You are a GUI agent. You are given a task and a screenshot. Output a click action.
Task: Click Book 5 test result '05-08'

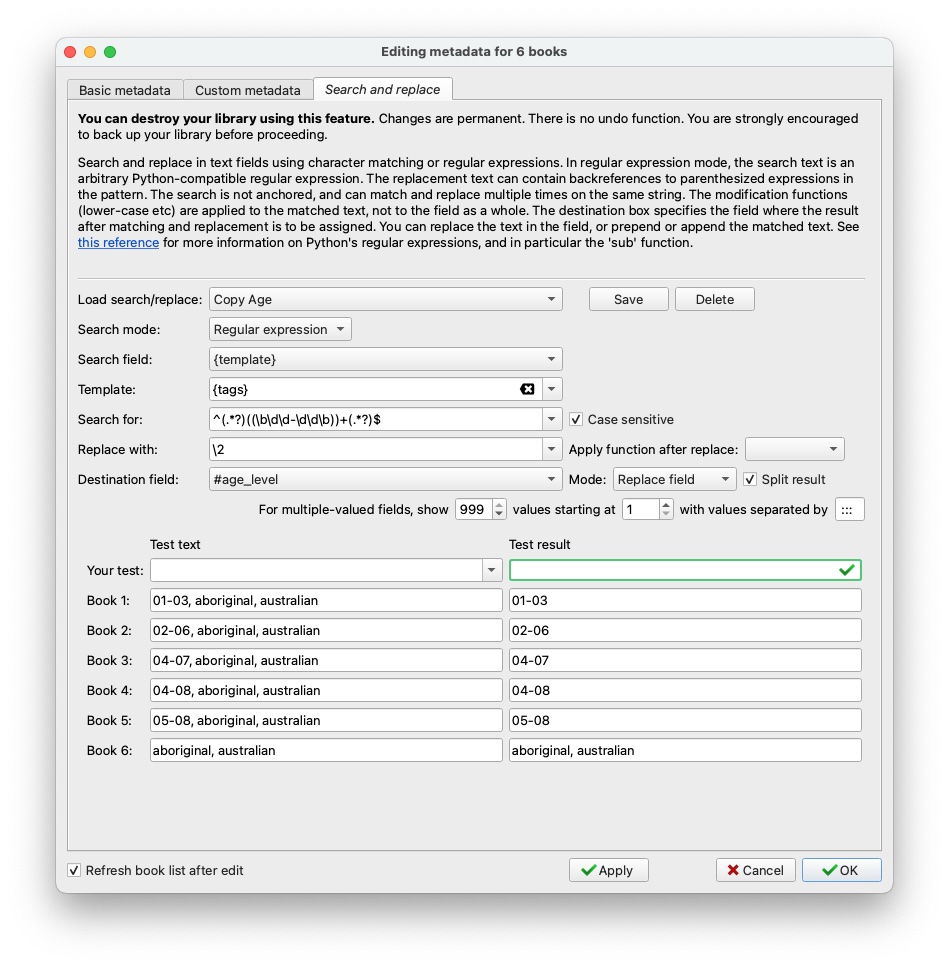(685, 720)
